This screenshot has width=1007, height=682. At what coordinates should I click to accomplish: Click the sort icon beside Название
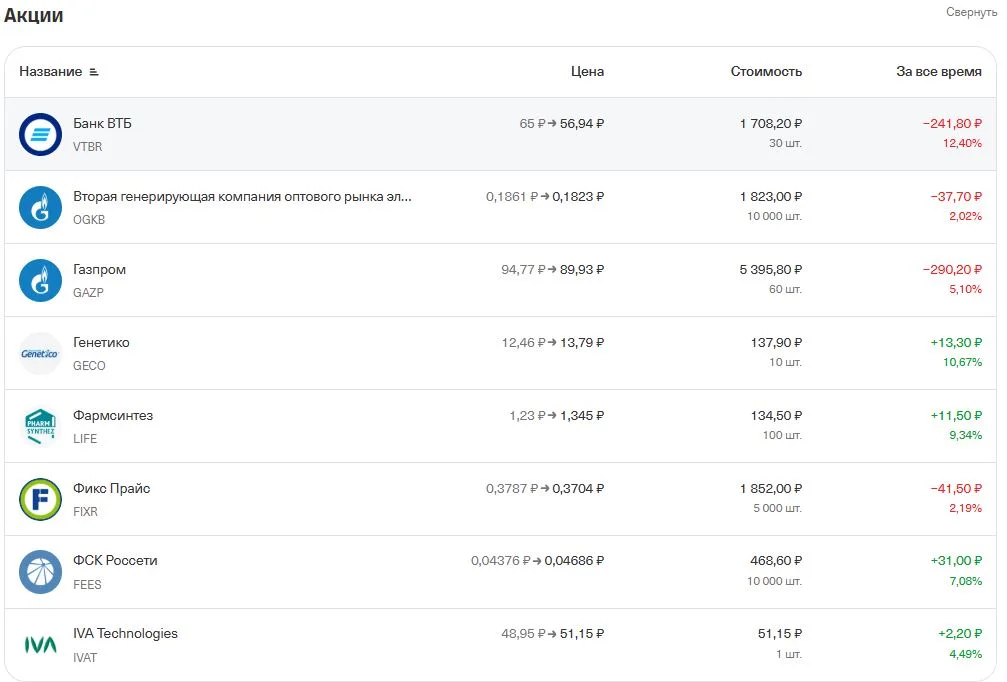tap(94, 72)
